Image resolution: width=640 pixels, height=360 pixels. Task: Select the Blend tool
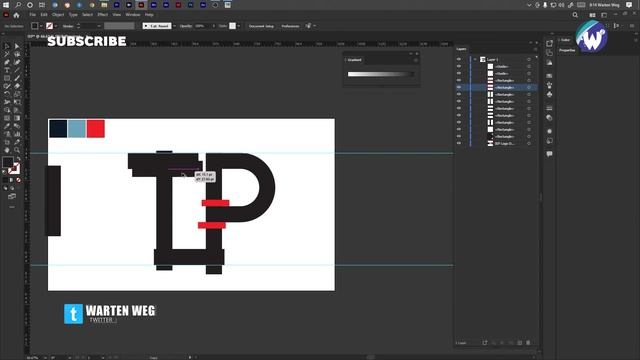(x=17, y=126)
